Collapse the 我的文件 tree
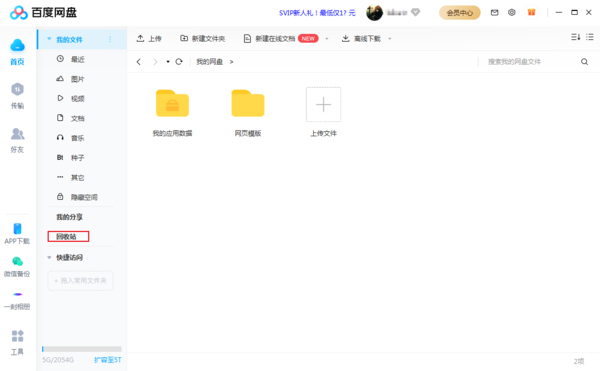600x371 pixels. [49, 39]
